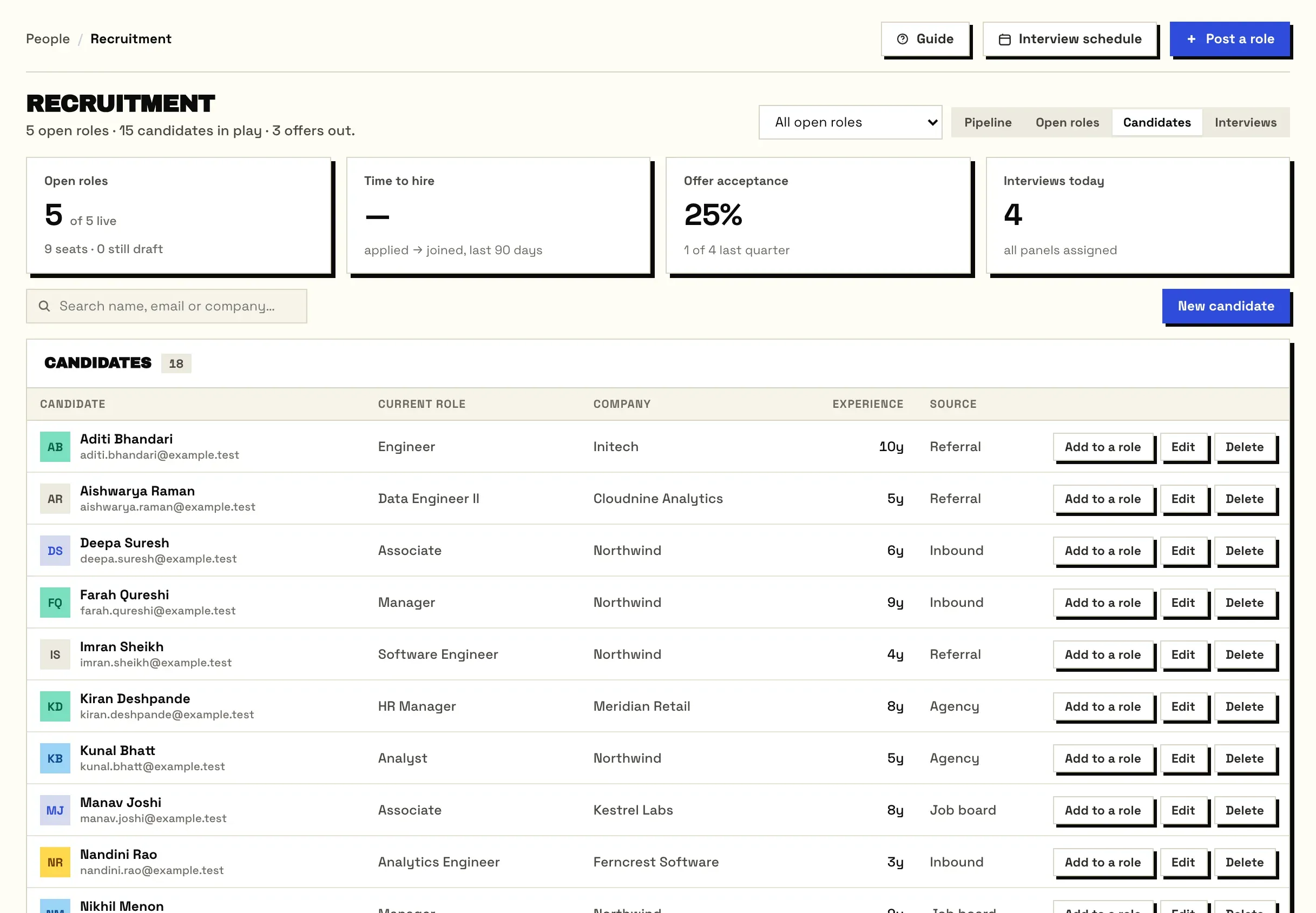The height and width of the screenshot is (913, 1316).
Task: Click the search magnifier icon
Action: [x=44, y=306]
